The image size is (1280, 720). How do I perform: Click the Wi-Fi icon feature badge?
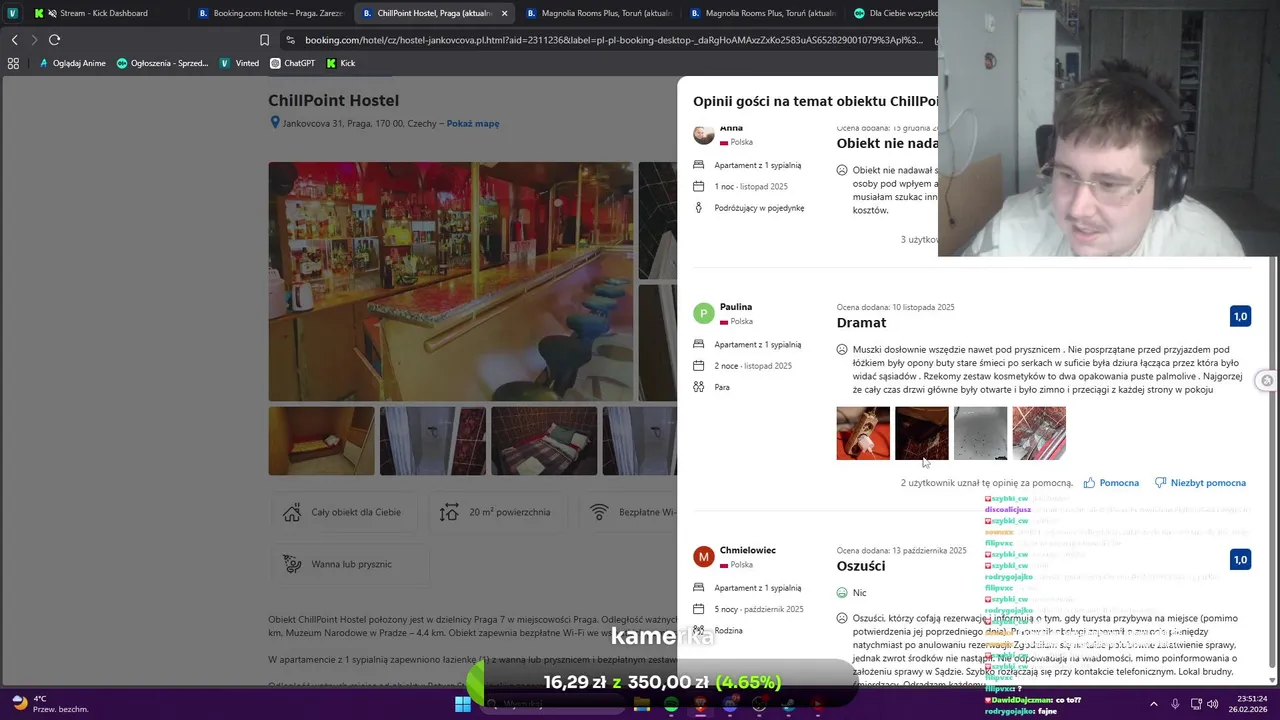click(x=599, y=512)
